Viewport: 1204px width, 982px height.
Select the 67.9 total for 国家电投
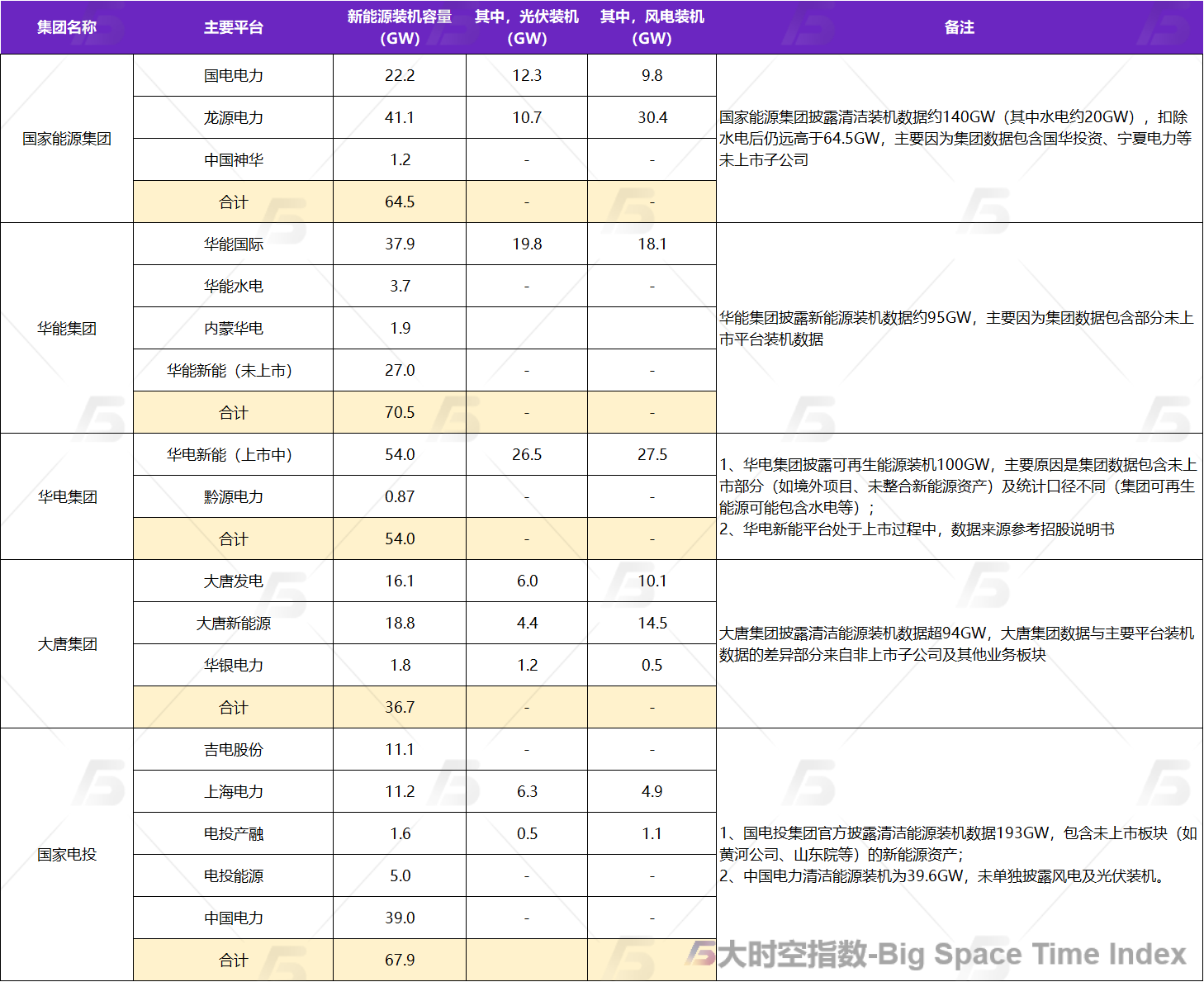400,960
